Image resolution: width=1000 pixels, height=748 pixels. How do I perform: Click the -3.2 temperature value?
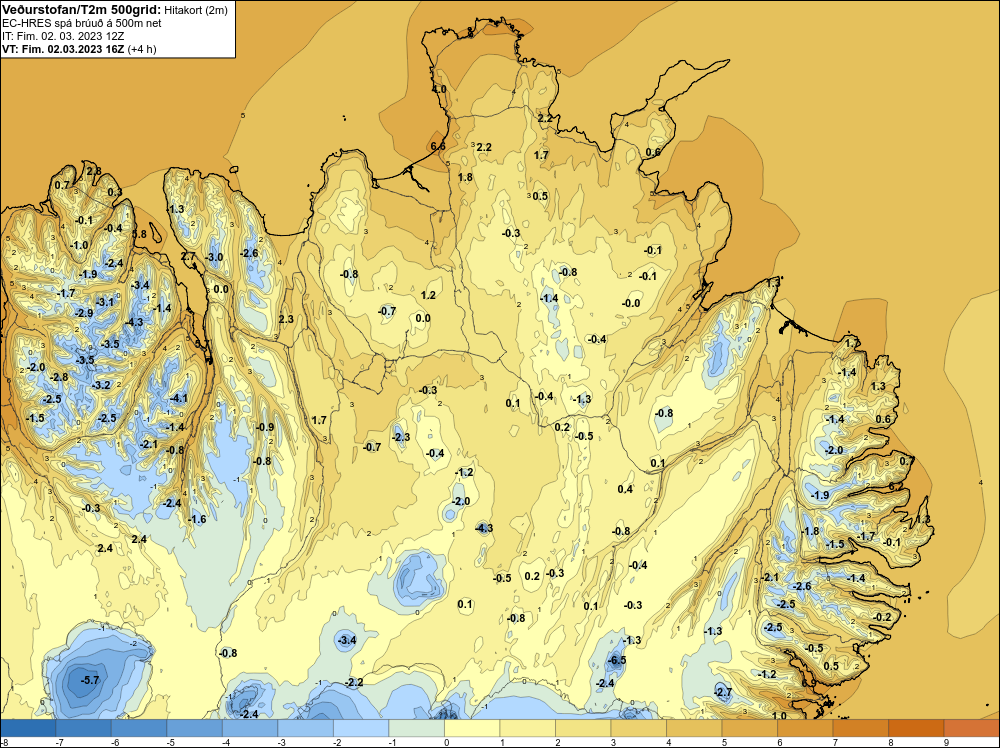coord(101,385)
